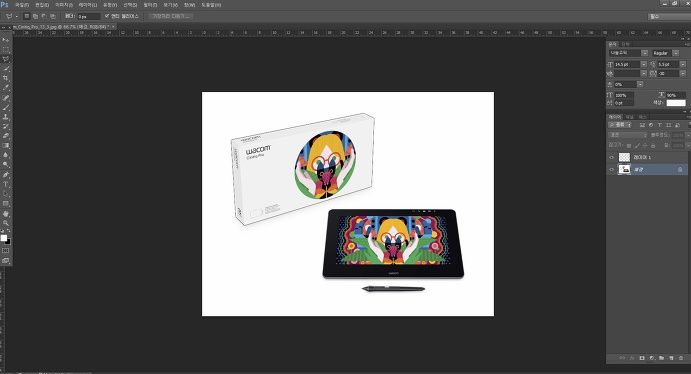
Task: Select the Magic Wand tool
Action: coord(6,69)
